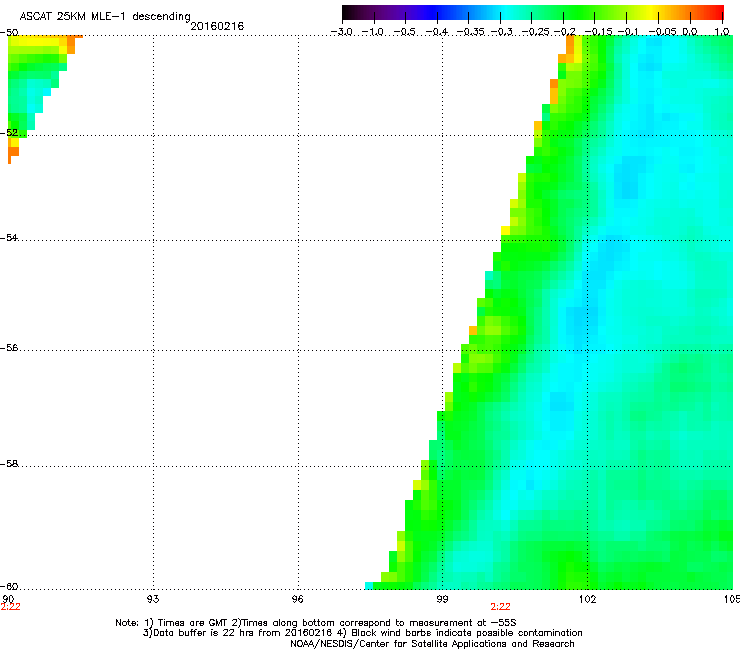Image resolution: width=740 pixels, height=650 pixels.
Task: Click the -56 latitude axis label
Action: pos(9,347)
